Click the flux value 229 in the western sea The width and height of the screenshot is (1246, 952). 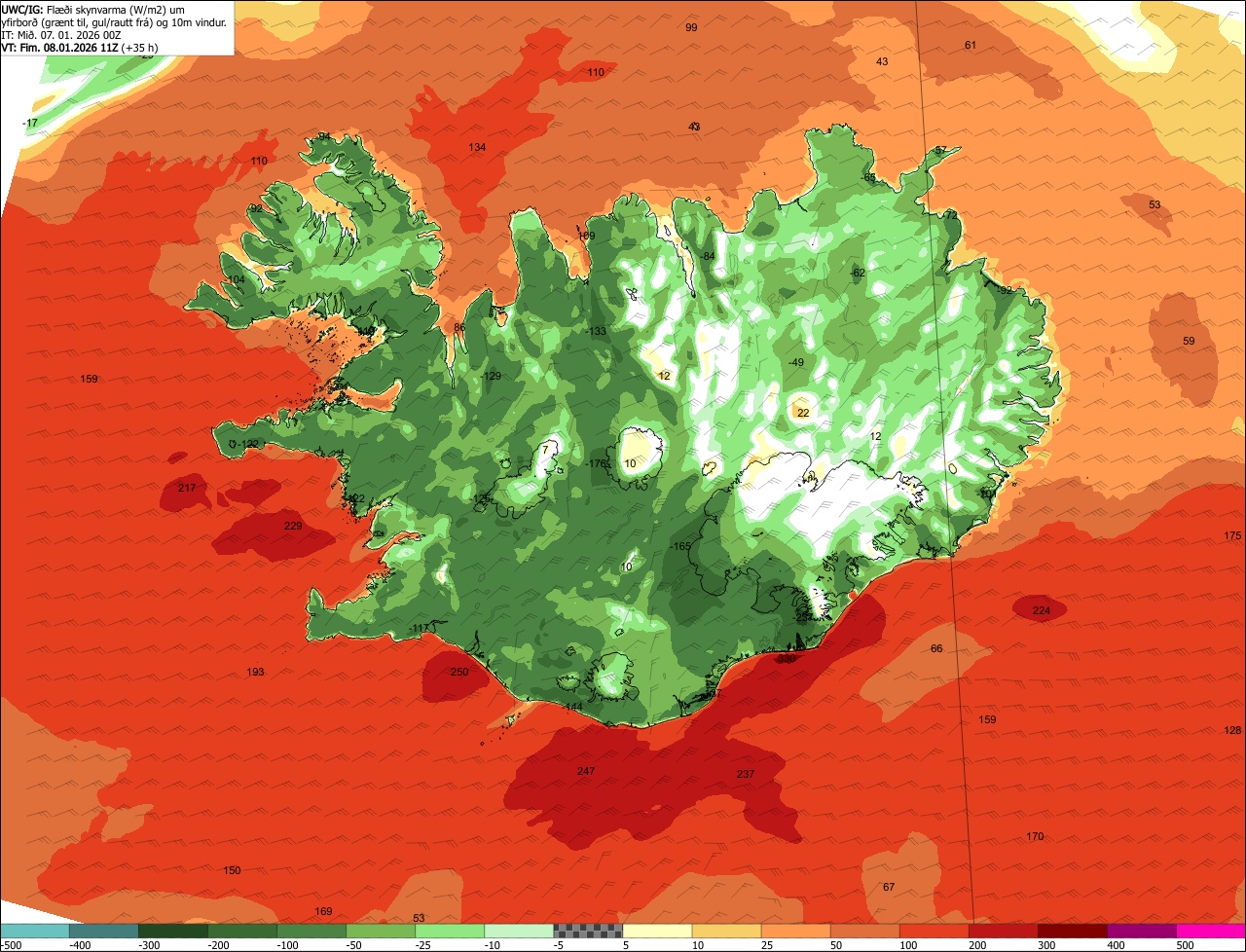click(x=293, y=526)
